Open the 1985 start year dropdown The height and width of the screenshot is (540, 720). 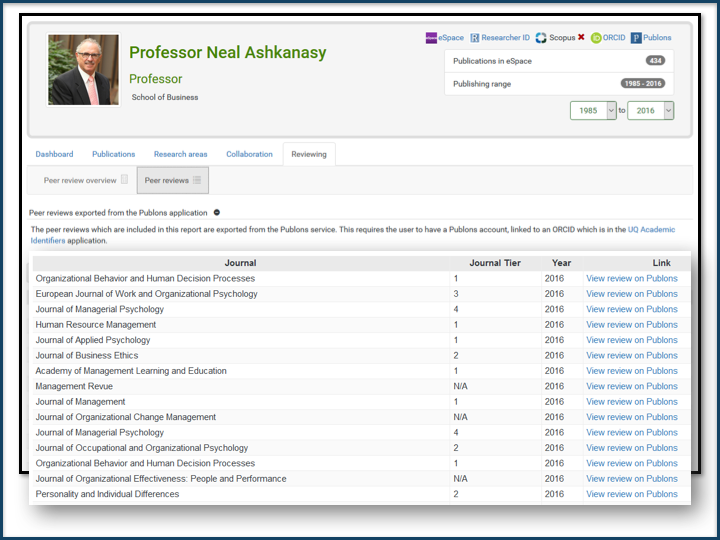click(593, 111)
